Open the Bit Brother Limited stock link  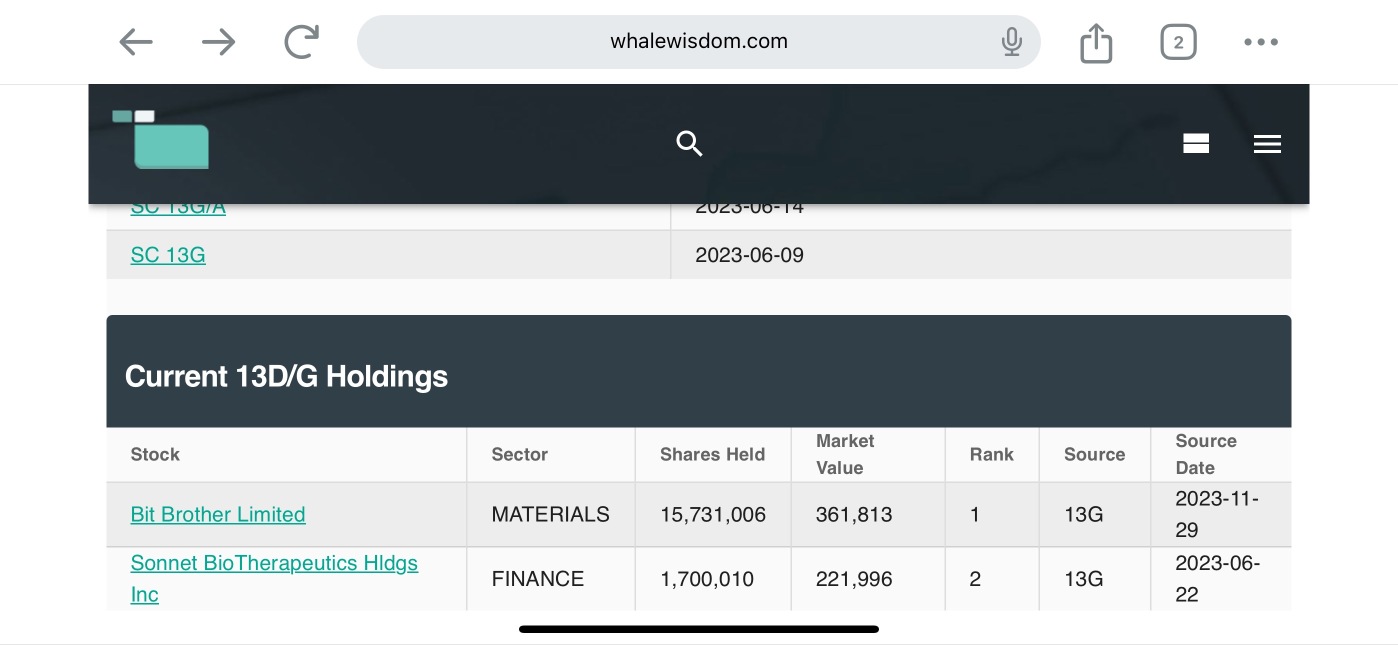click(x=218, y=515)
